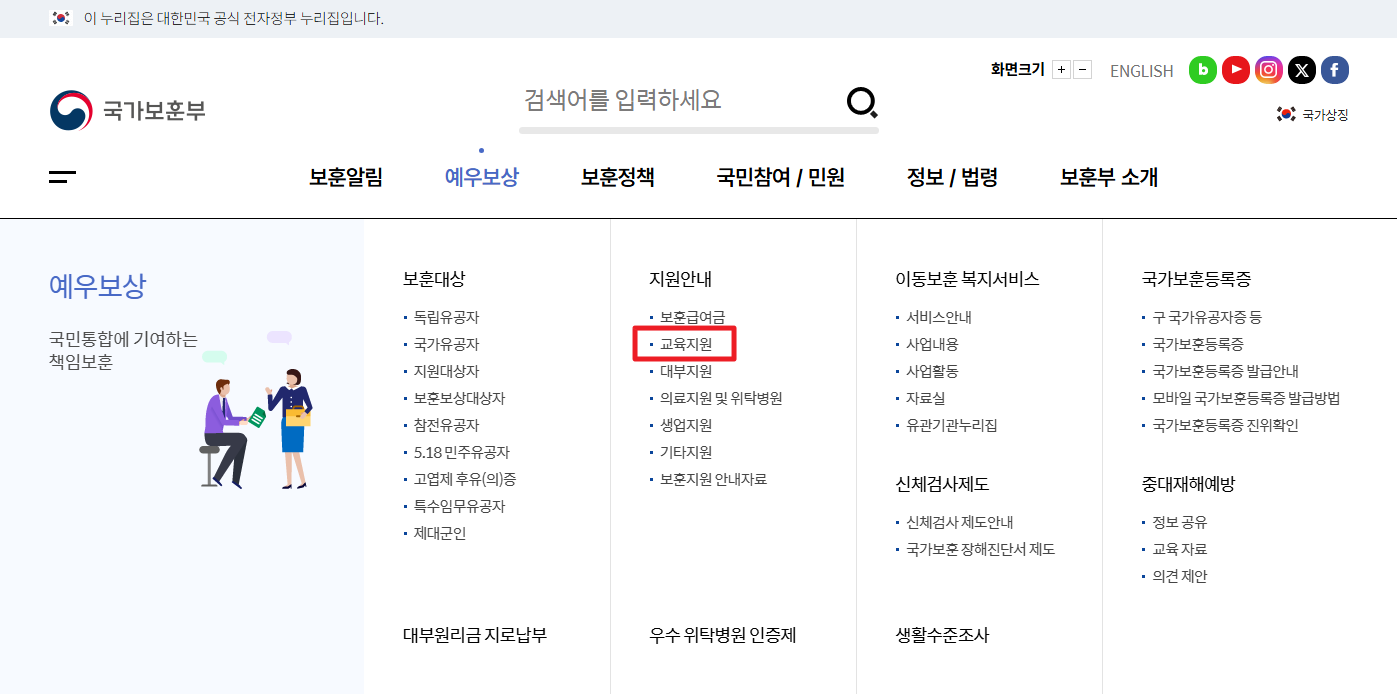Viewport: 1397px width, 694px height.
Task: Increase screen size with the + button
Action: click(1062, 69)
